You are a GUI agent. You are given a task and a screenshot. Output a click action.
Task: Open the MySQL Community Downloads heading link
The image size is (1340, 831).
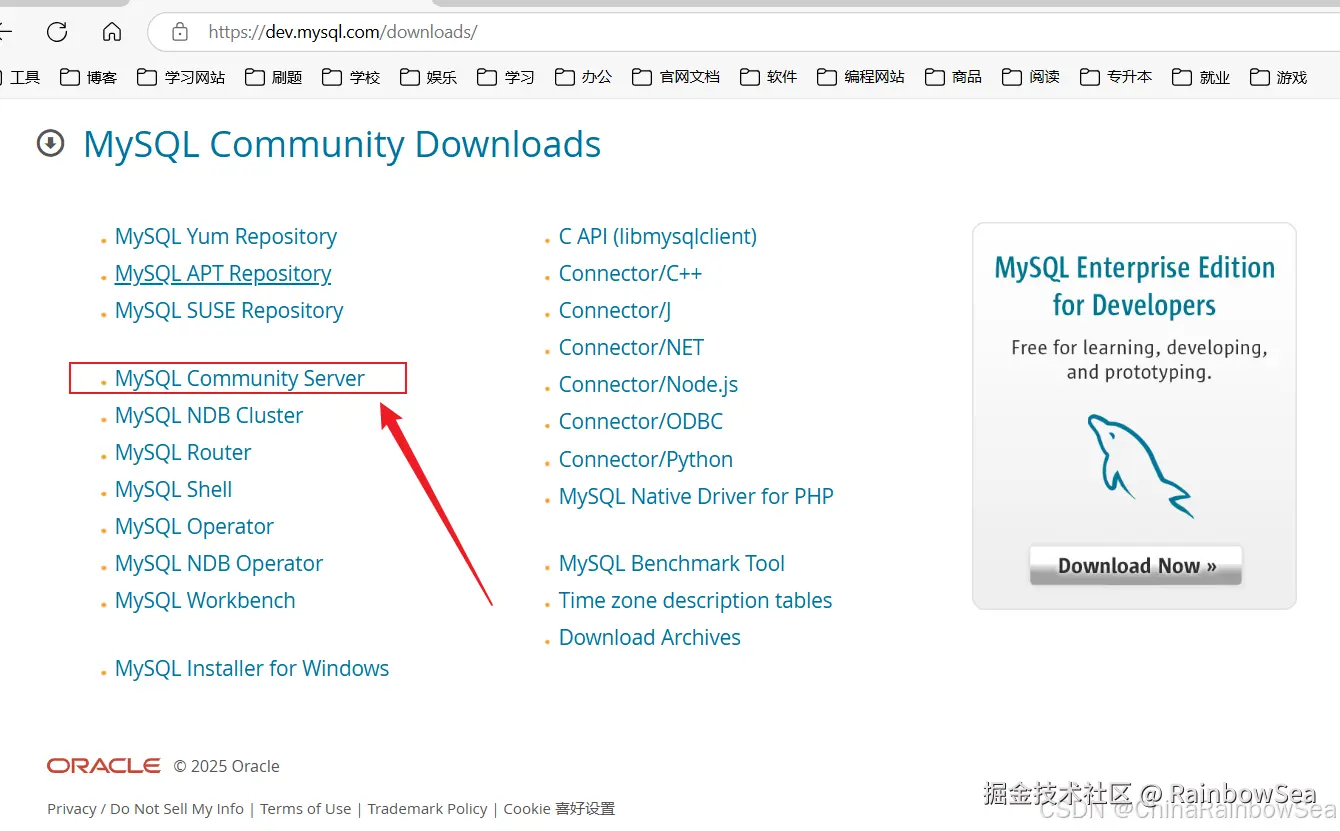(x=342, y=145)
